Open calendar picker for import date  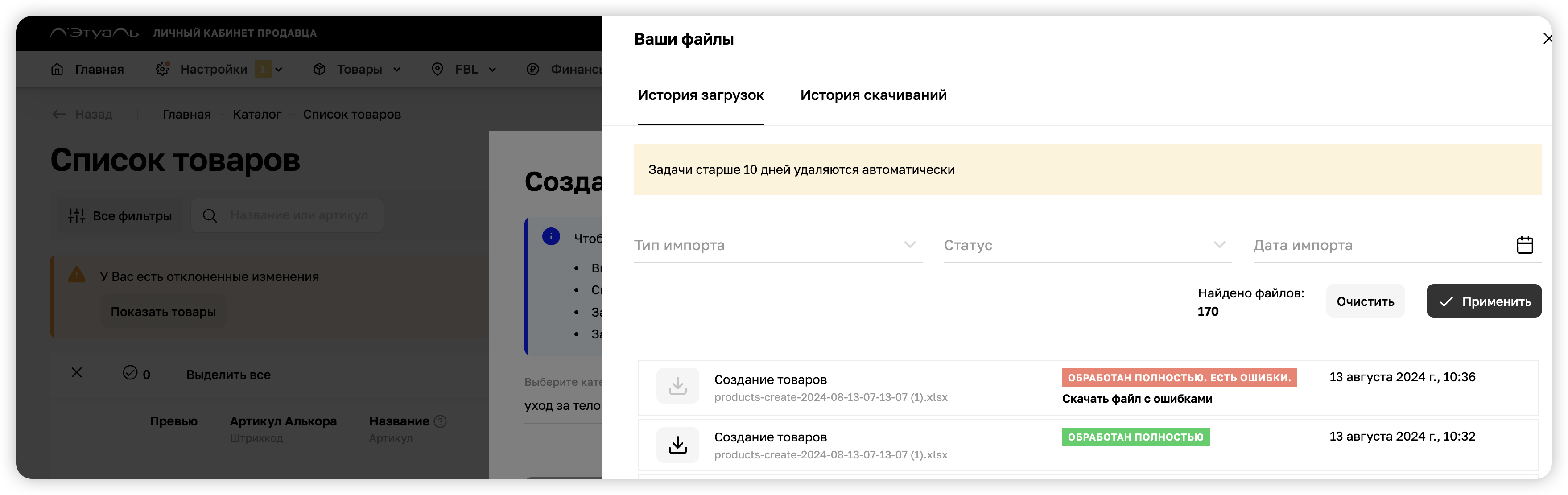[x=1524, y=245]
